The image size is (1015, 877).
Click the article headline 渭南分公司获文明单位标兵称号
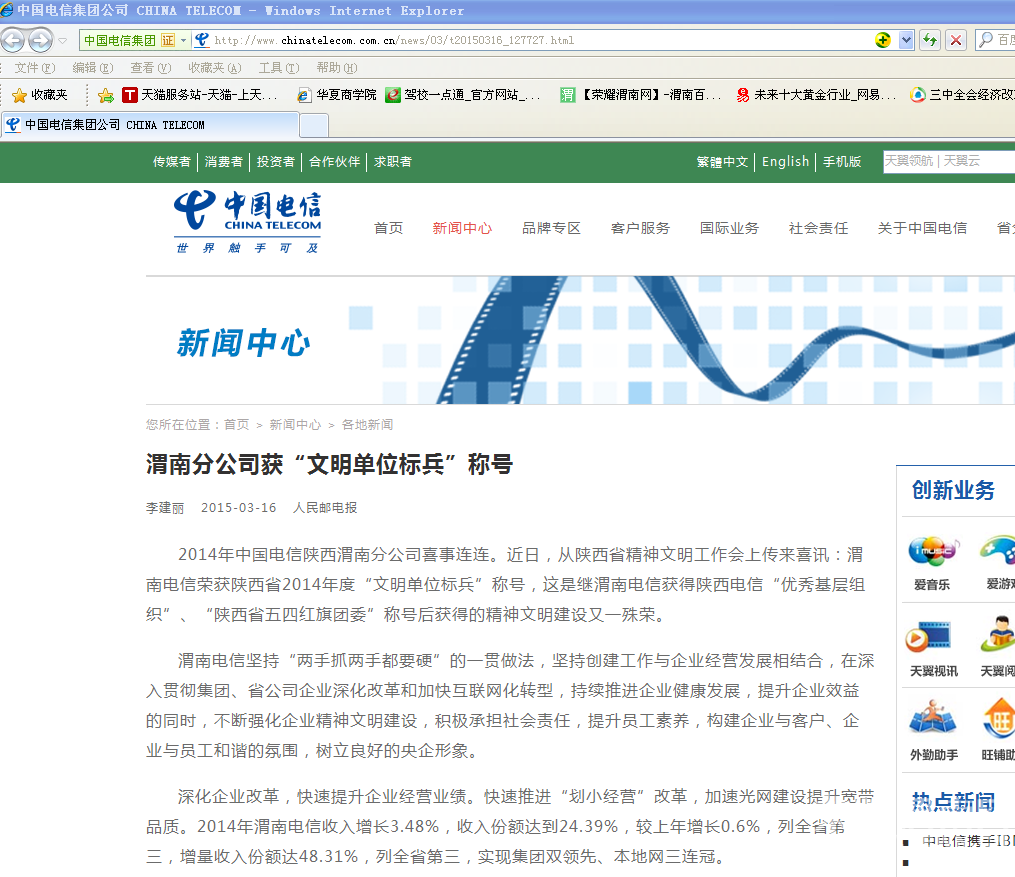pyautogui.click(x=329, y=464)
